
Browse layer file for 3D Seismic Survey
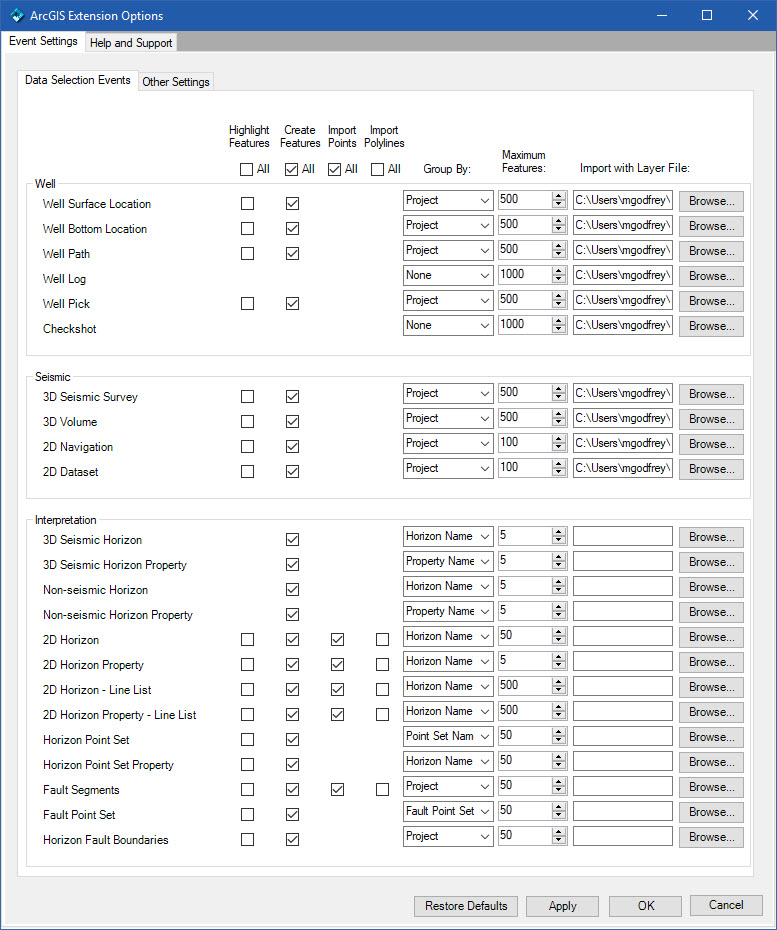click(x=711, y=394)
